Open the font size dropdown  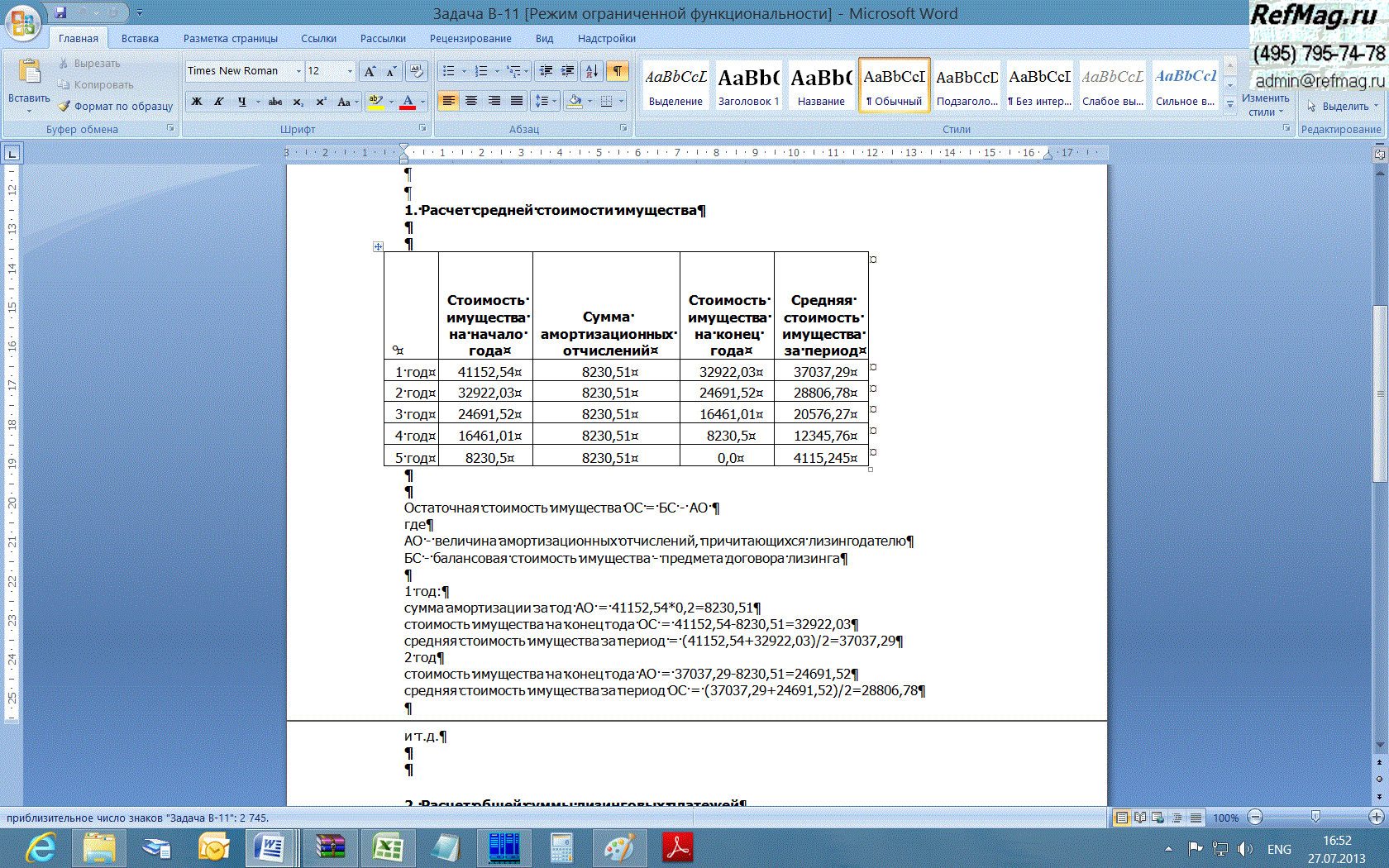pyautogui.click(x=350, y=71)
